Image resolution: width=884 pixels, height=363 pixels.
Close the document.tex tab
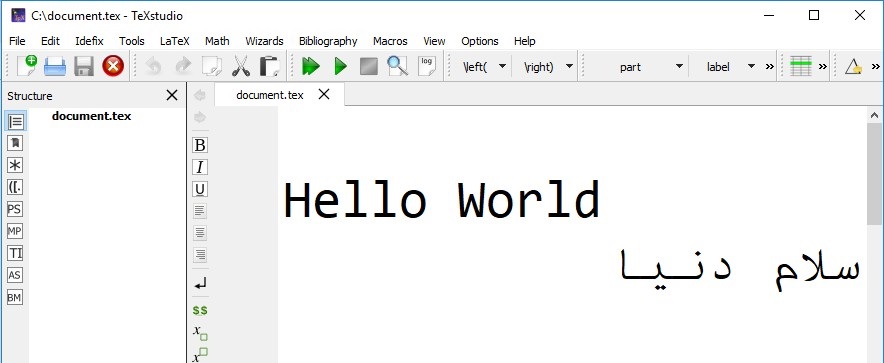coord(324,95)
